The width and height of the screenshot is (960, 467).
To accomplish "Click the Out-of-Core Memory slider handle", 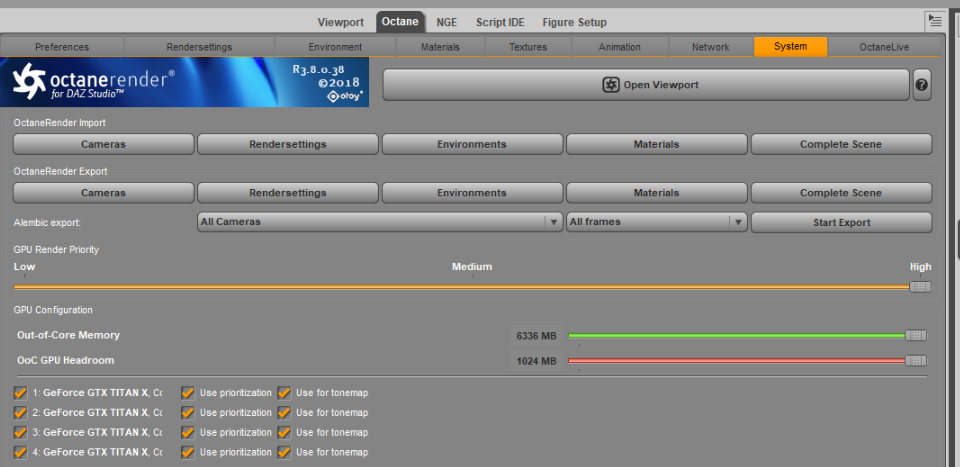I will pos(916,335).
